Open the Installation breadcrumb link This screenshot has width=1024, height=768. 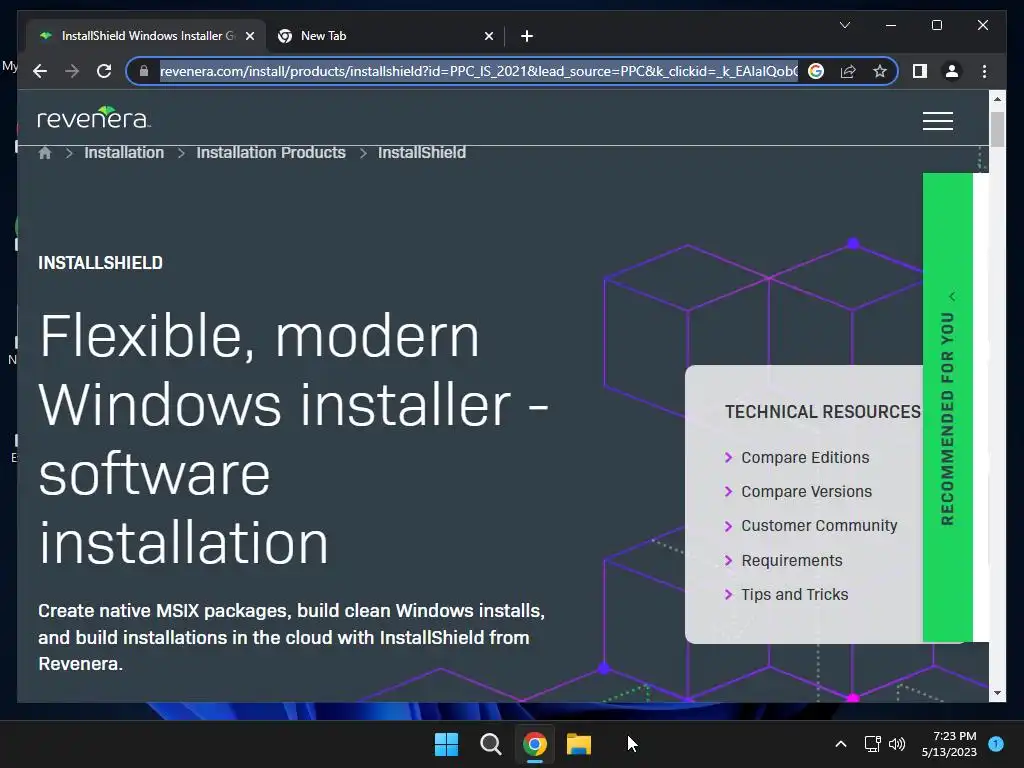point(124,153)
